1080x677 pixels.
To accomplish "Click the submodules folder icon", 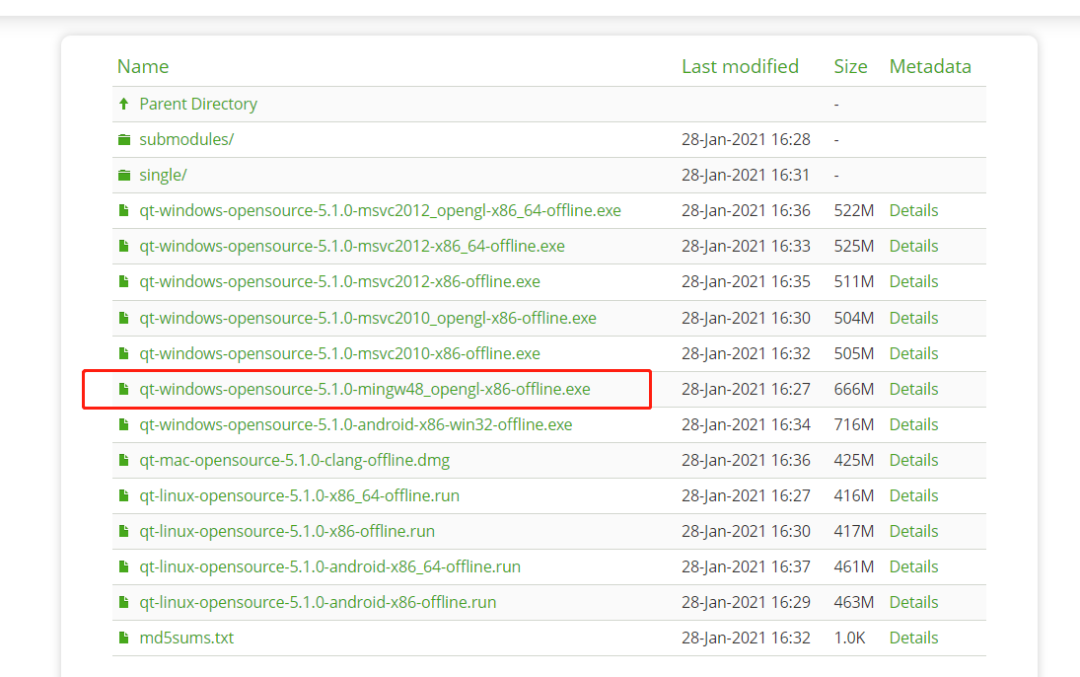I will (124, 140).
